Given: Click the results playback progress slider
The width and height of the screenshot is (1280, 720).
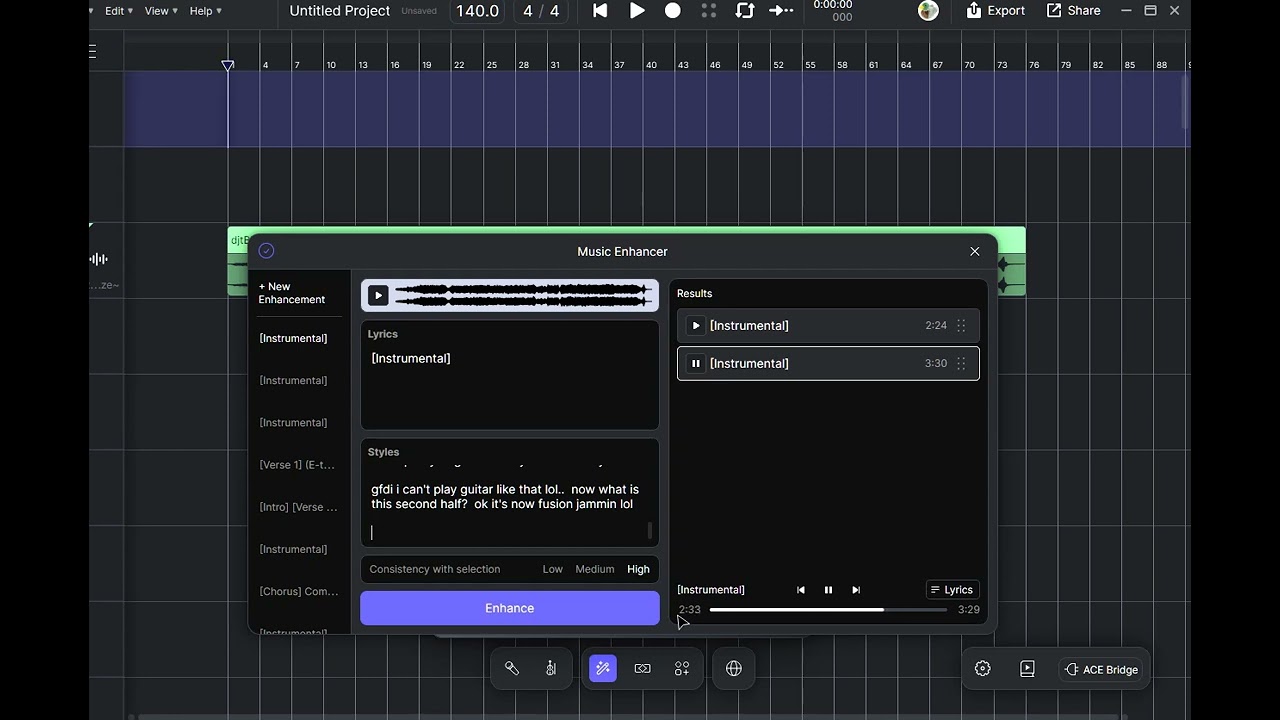Looking at the screenshot, I should (828, 610).
